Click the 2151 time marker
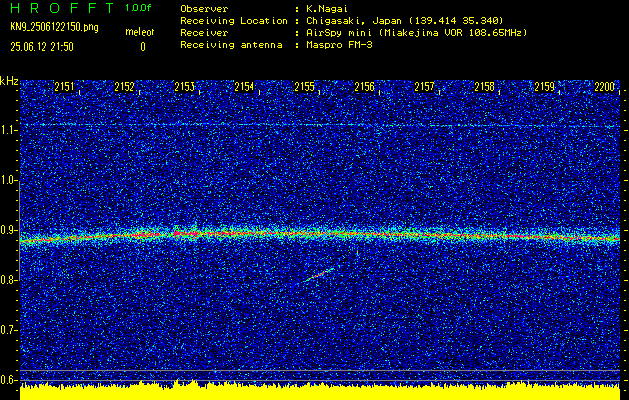 click(64, 87)
